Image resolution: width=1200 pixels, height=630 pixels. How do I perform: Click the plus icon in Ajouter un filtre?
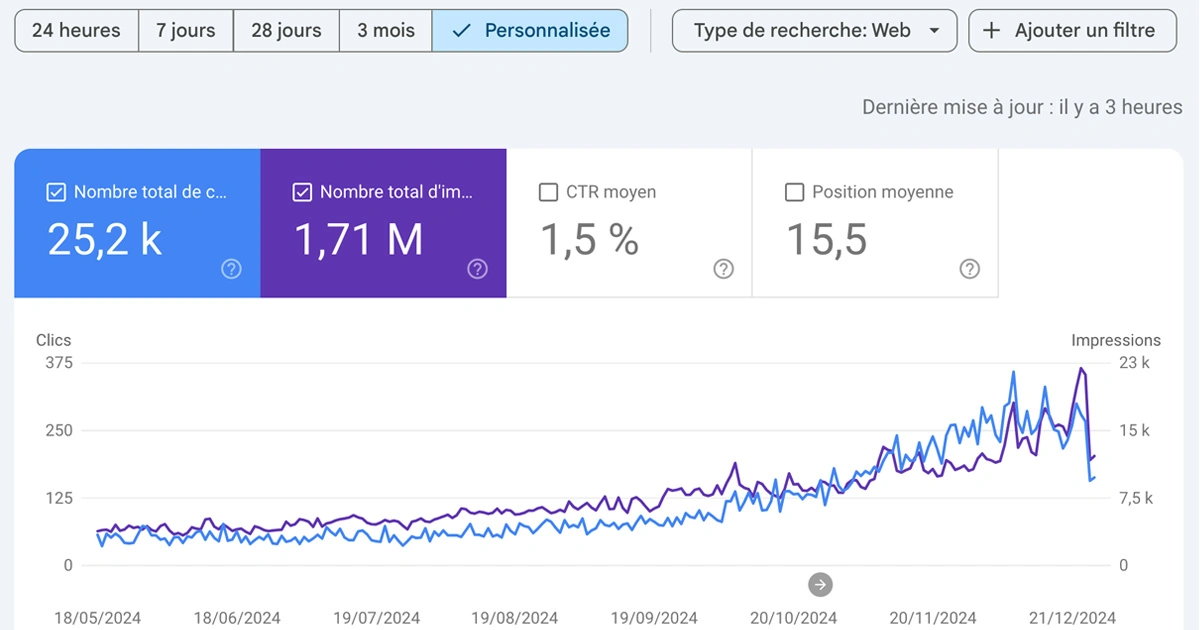click(x=991, y=30)
